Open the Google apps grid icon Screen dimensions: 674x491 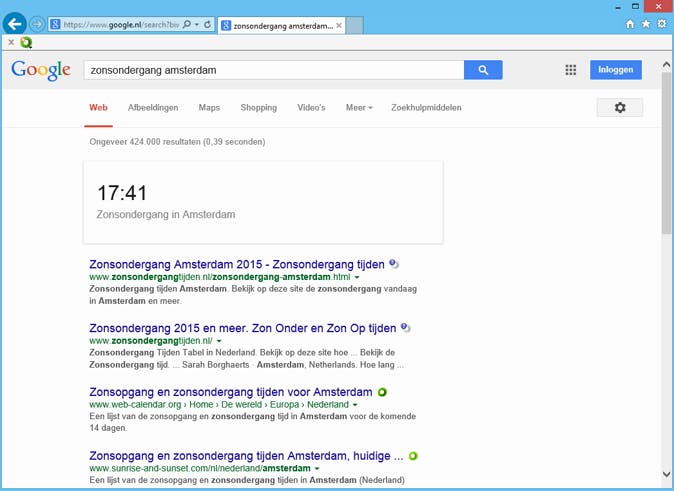pos(570,70)
